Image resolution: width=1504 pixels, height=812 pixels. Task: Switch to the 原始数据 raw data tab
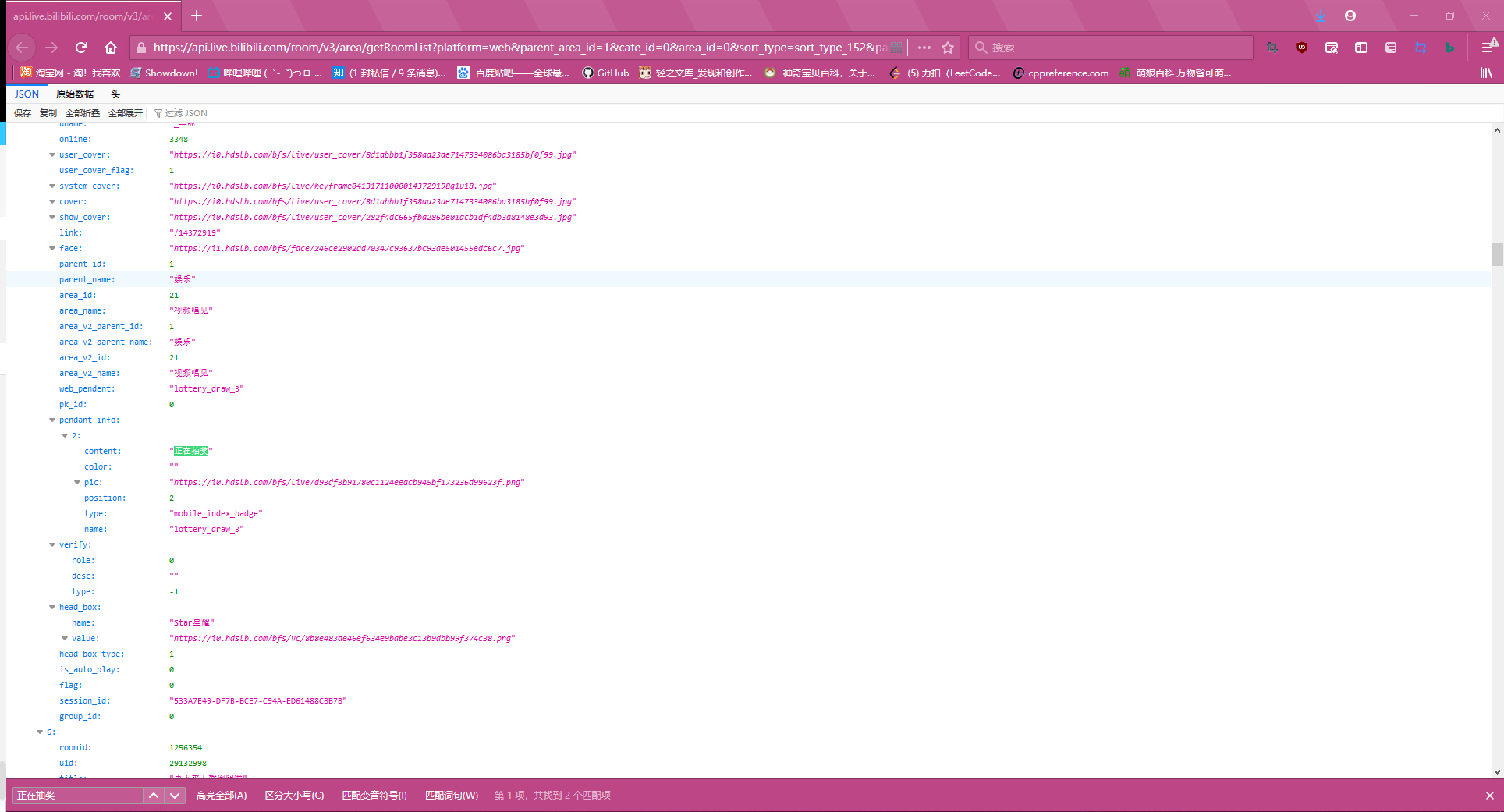[x=75, y=94]
